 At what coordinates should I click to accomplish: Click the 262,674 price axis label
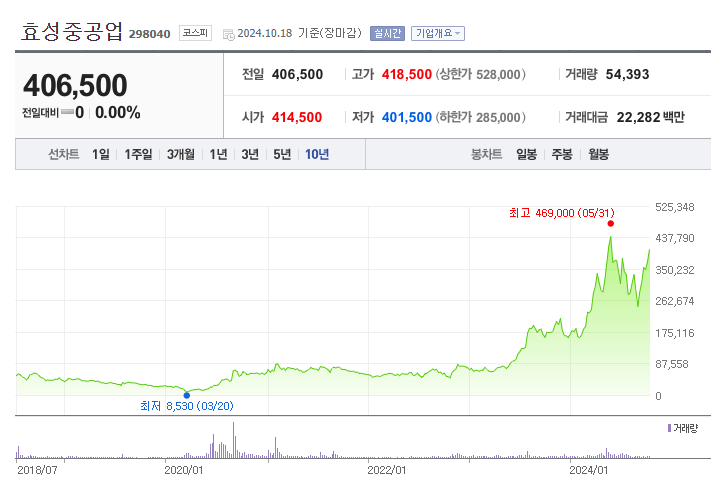[x=675, y=301]
